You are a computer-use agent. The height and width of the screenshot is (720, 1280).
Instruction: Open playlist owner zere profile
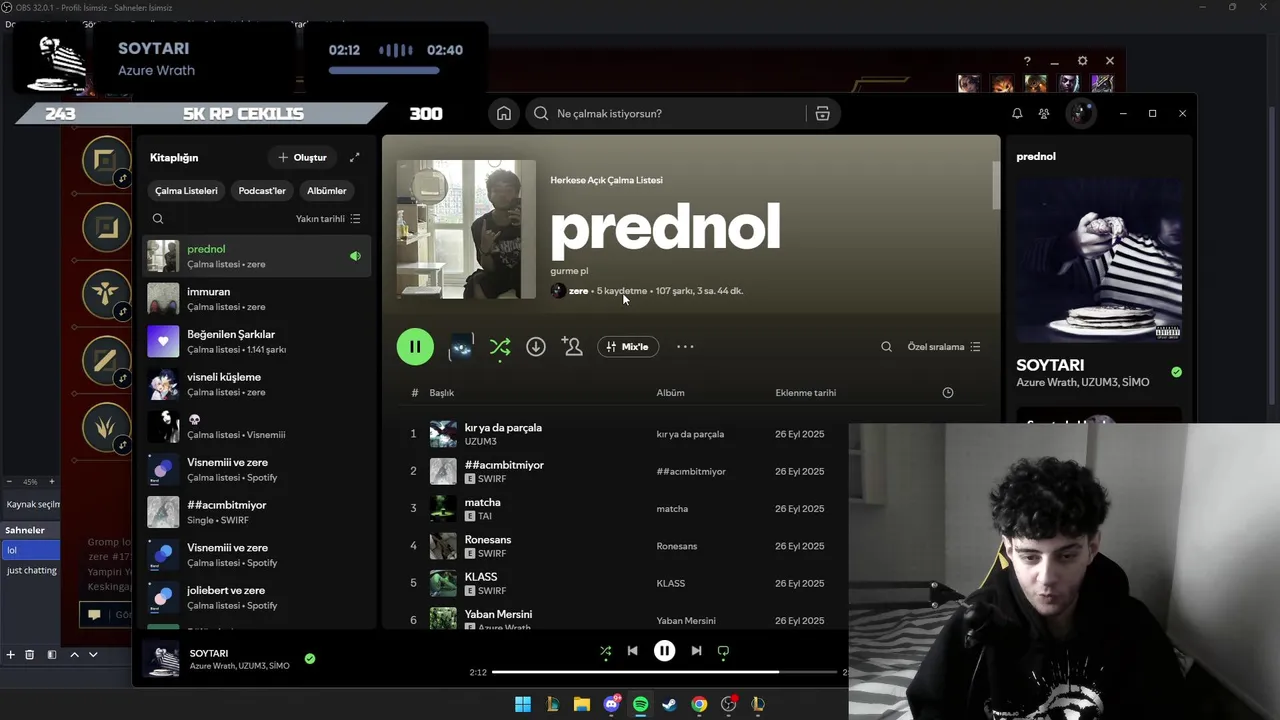click(x=578, y=291)
